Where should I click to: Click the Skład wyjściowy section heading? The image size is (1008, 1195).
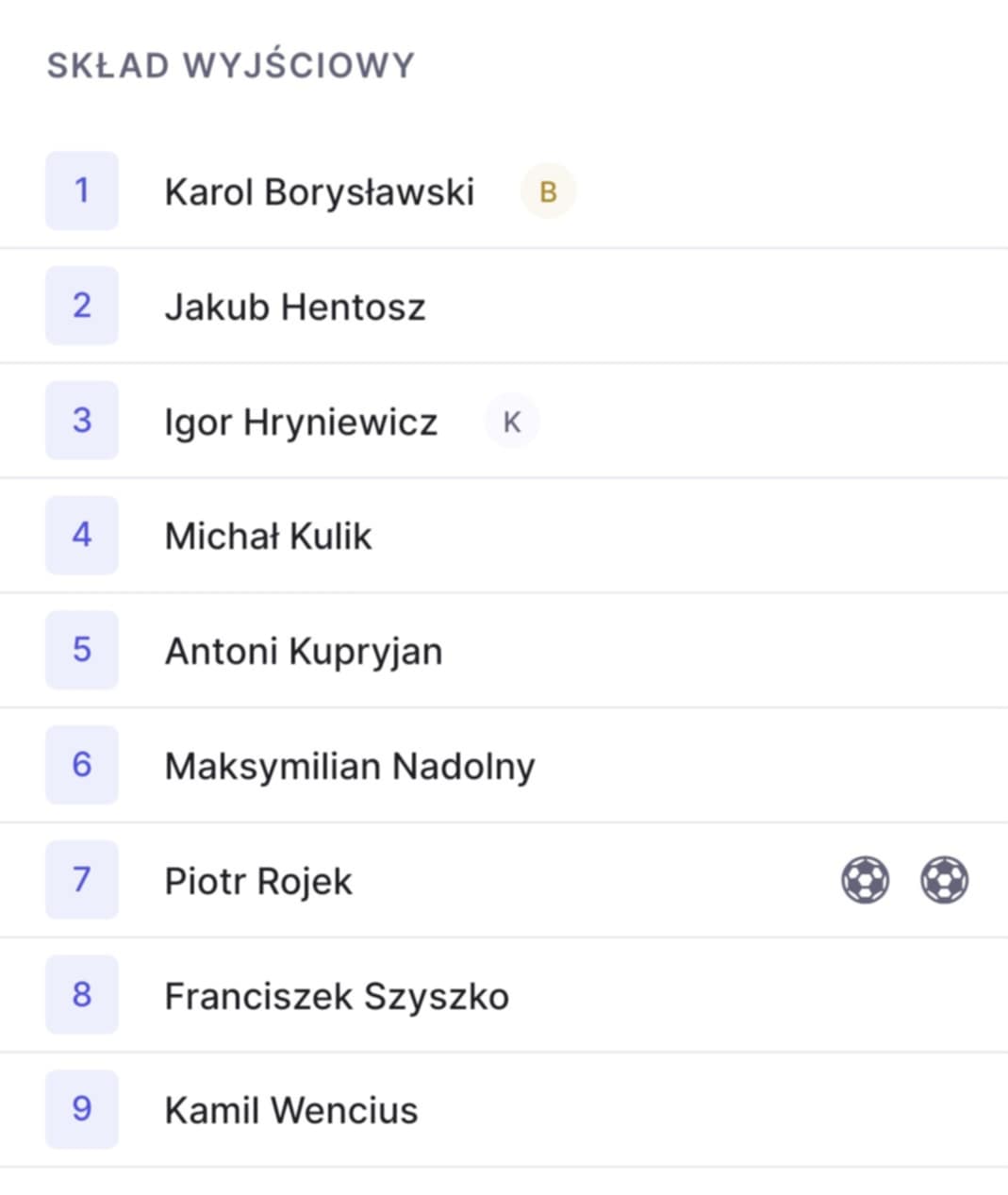[x=231, y=64]
